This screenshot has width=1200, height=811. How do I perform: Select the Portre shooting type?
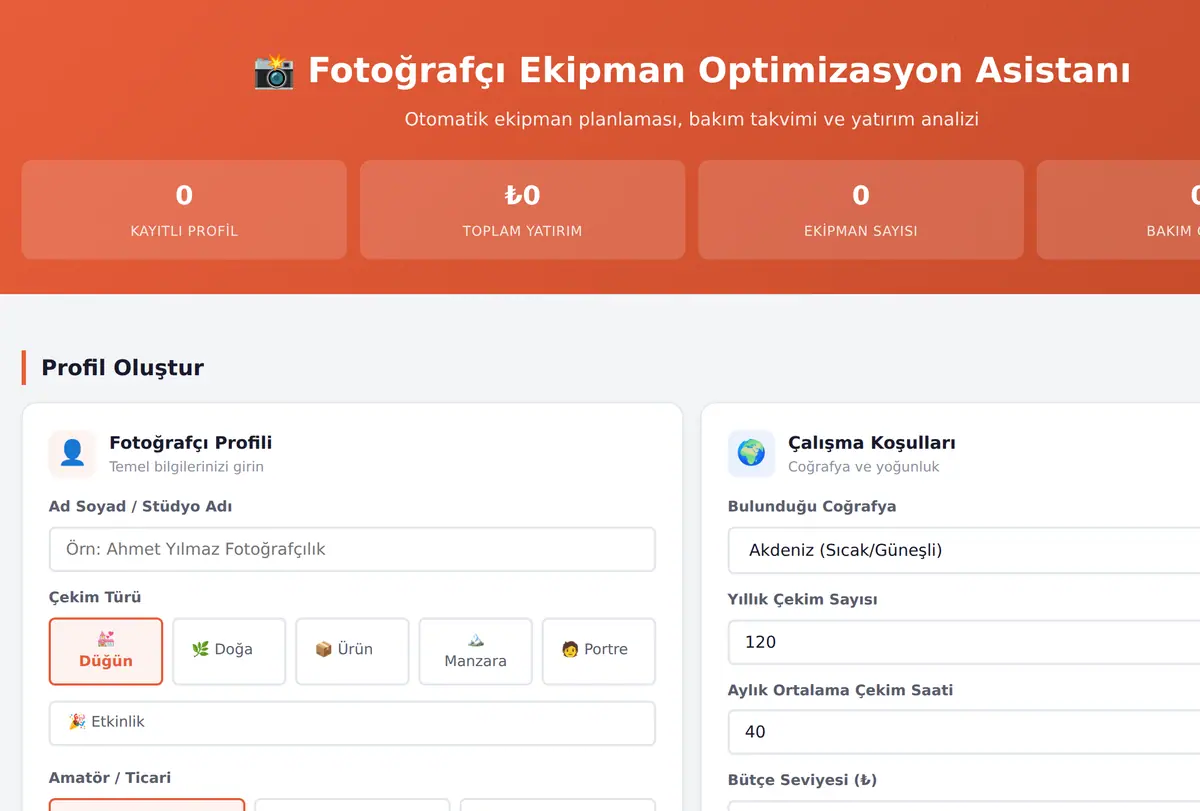coord(599,651)
